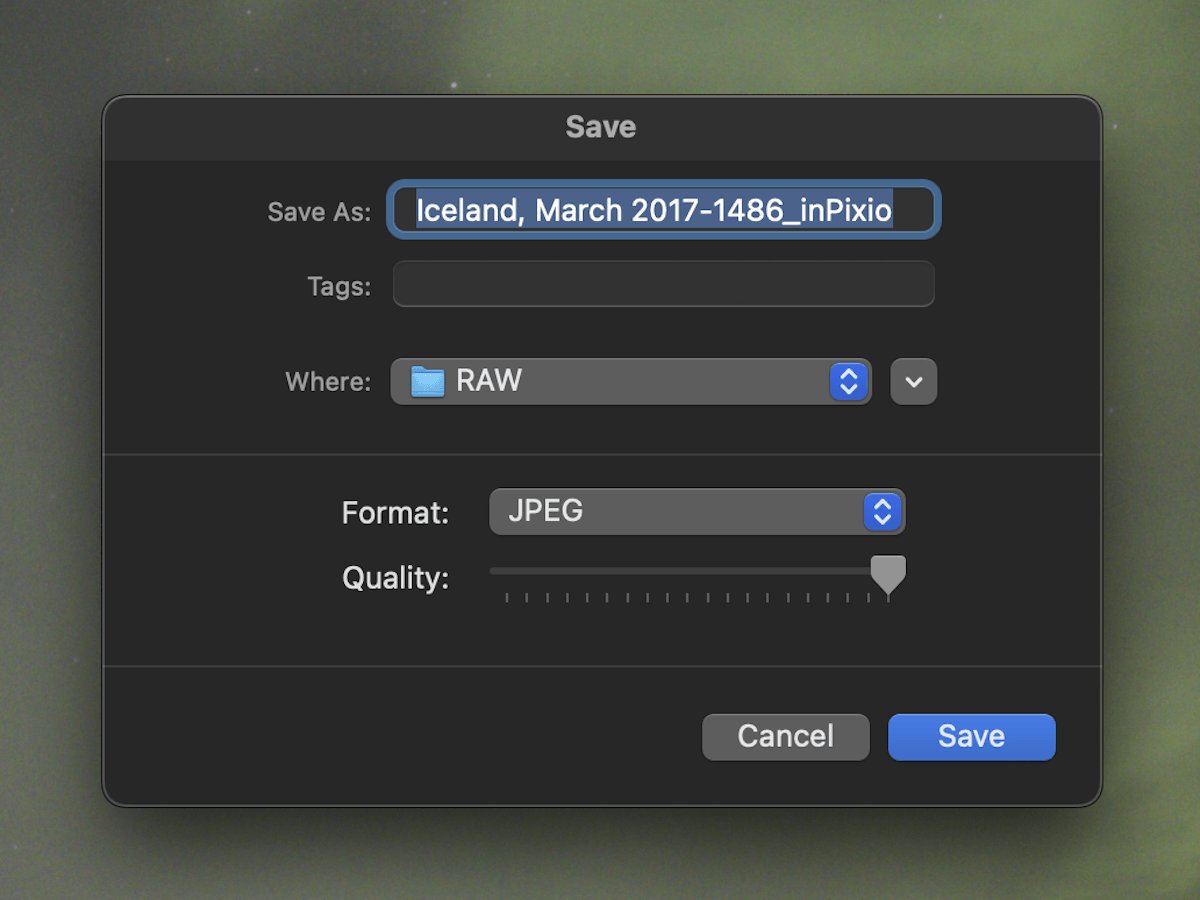Click the blue arrows on the Format selector
Image resolution: width=1200 pixels, height=900 pixels.
click(x=882, y=512)
